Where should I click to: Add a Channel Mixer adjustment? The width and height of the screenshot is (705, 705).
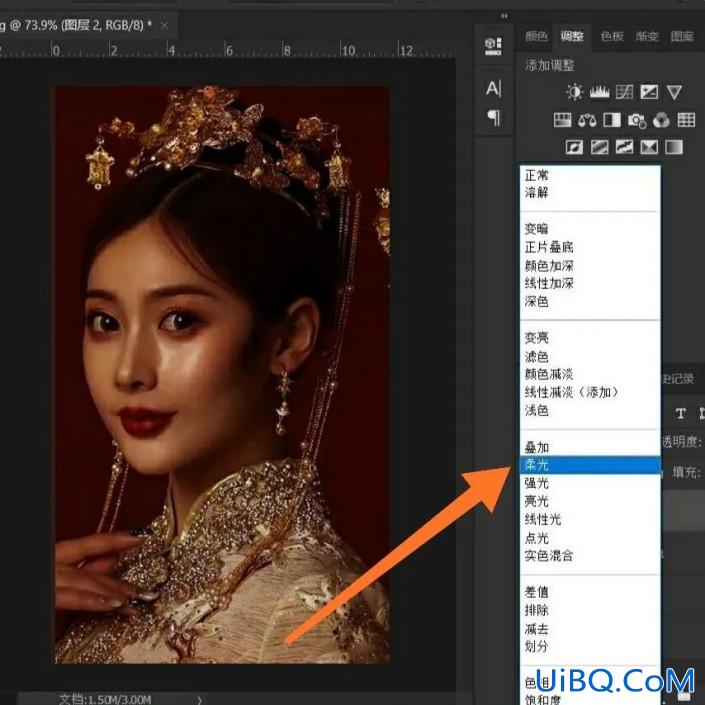point(661,120)
